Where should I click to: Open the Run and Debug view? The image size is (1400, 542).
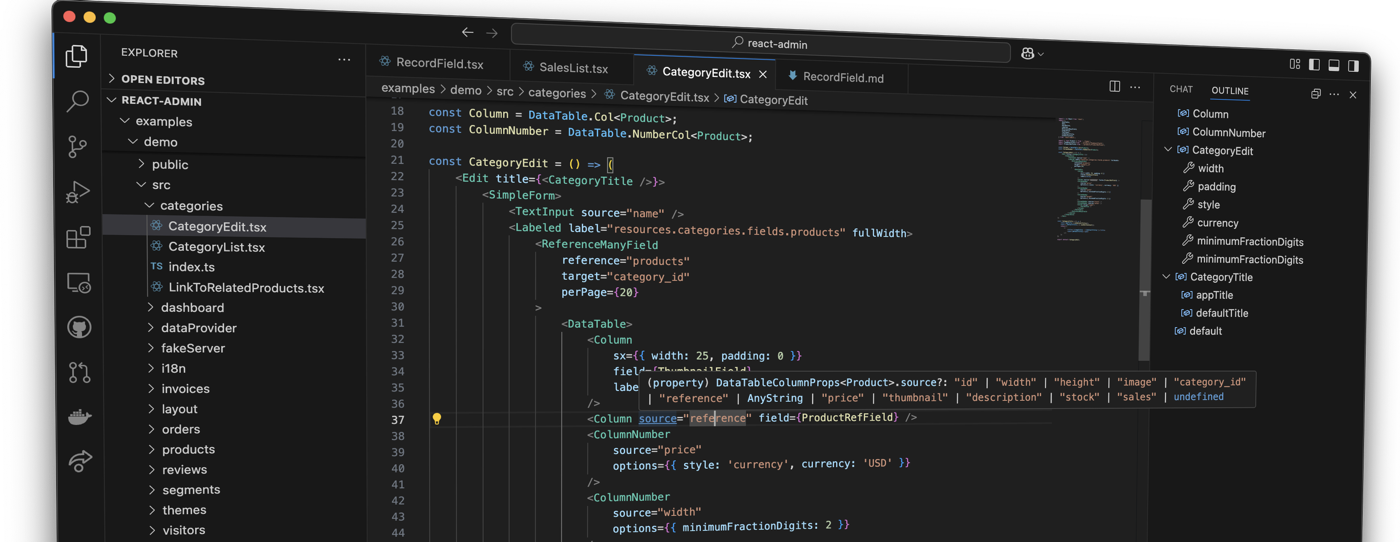(78, 192)
